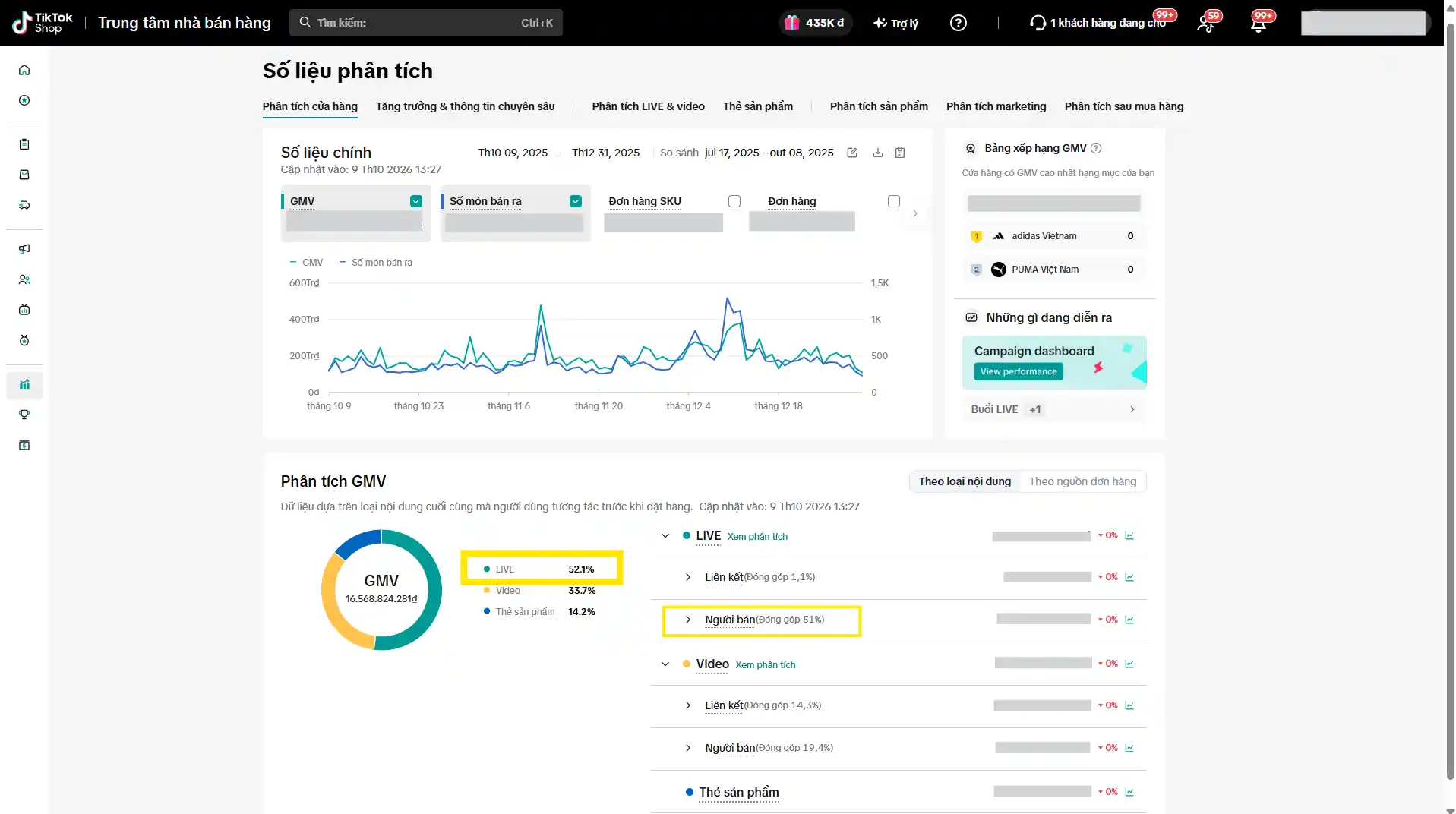This screenshot has height=814, width=1456.
Task: Switch to Phân tích LIVE & video tab
Action: [648, 106]
